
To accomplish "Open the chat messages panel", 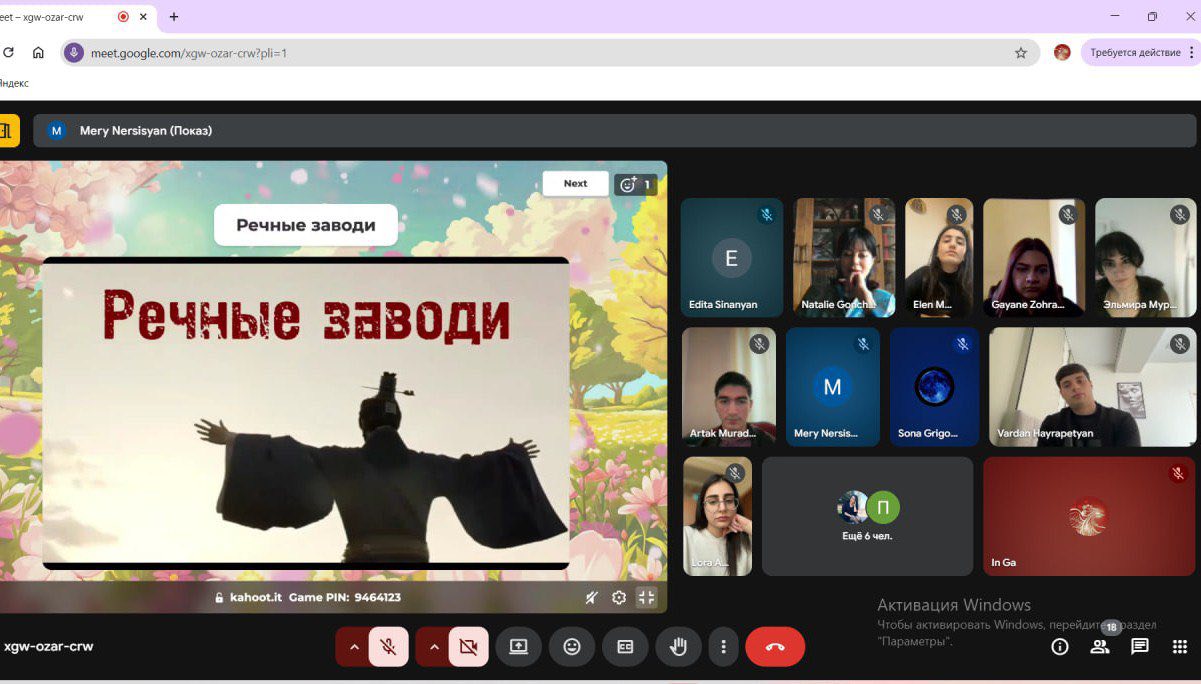I will pos(1139,647).
